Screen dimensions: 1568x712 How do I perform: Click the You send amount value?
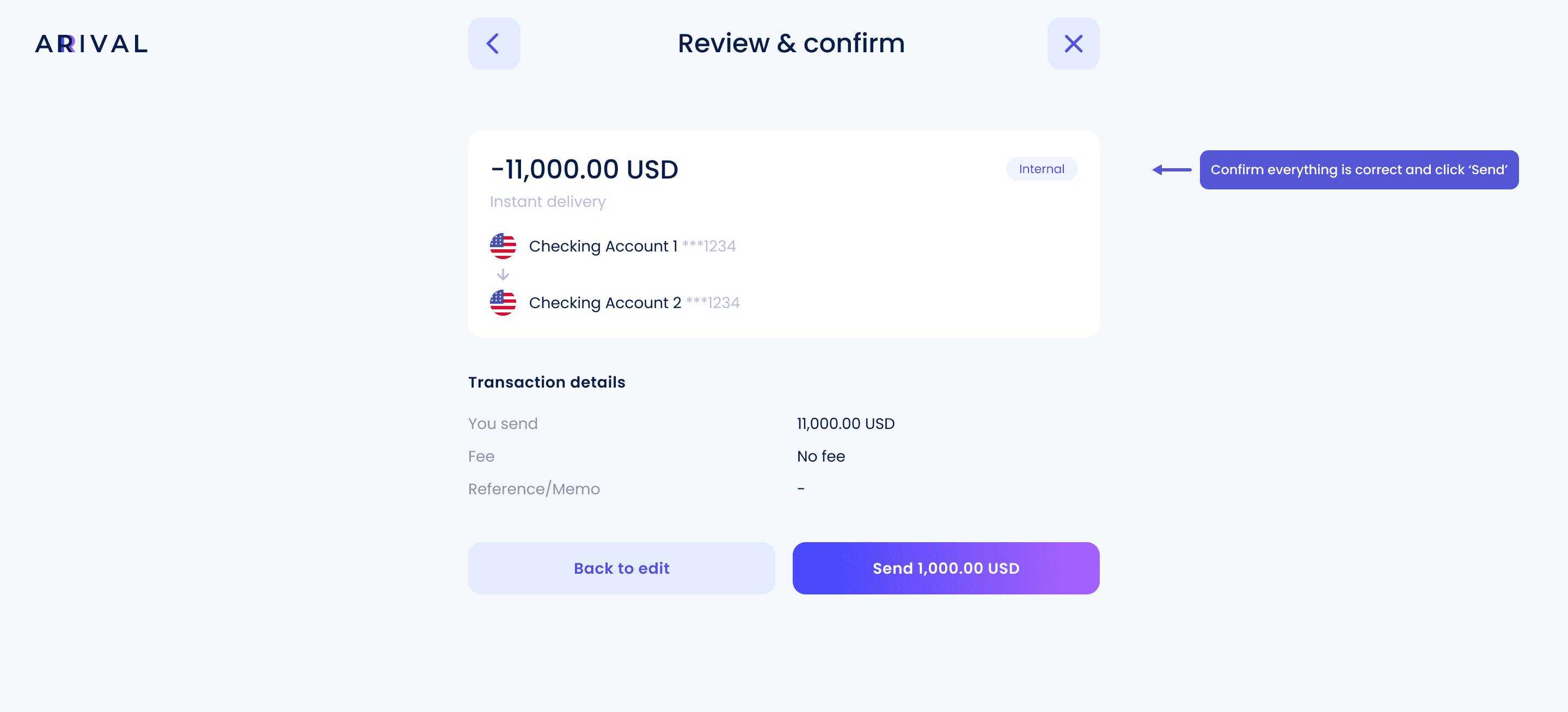tap(846, 423)
